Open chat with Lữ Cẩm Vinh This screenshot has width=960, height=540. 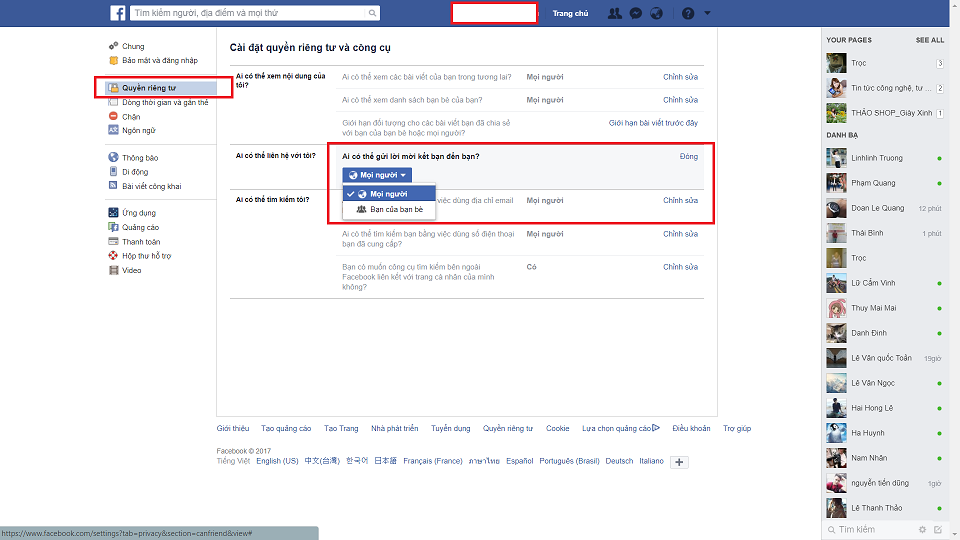coord(885,283)
